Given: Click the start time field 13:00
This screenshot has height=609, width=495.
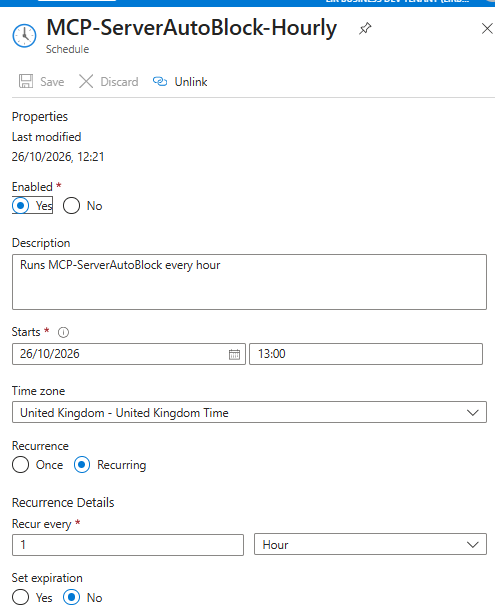Looking at the screenshot, I should pos(366,354).
